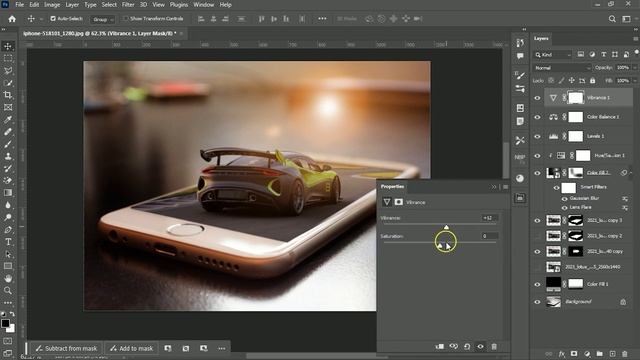Select the Frame tool
Viewport: 640px width, 360px height.
click(x=8, y=107)
